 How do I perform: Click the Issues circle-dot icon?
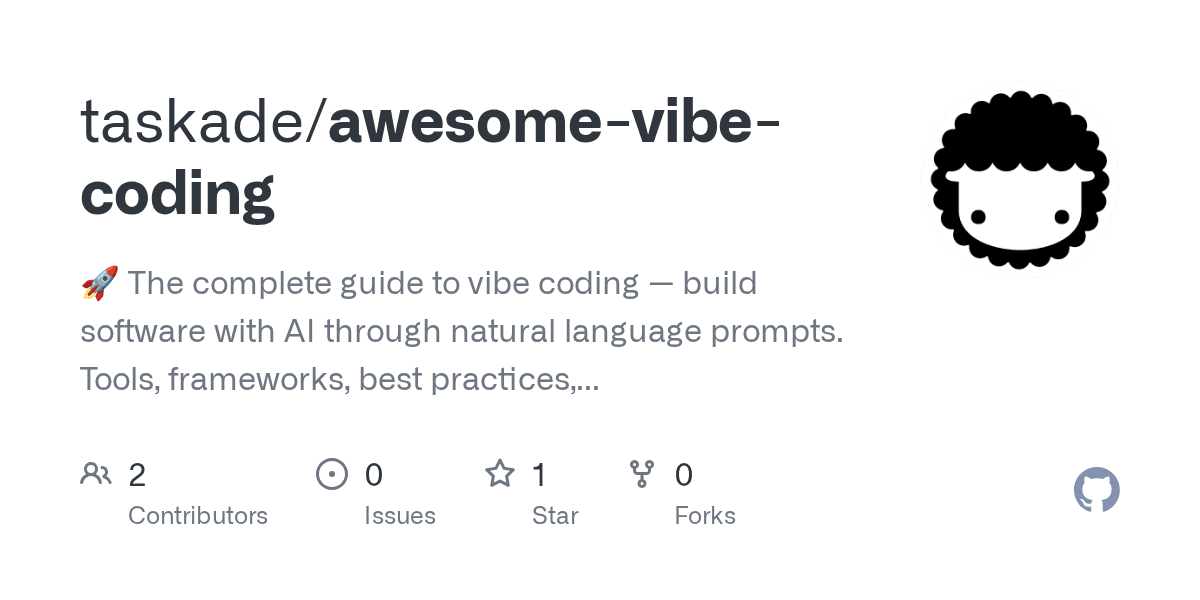[x=332, y=474]
